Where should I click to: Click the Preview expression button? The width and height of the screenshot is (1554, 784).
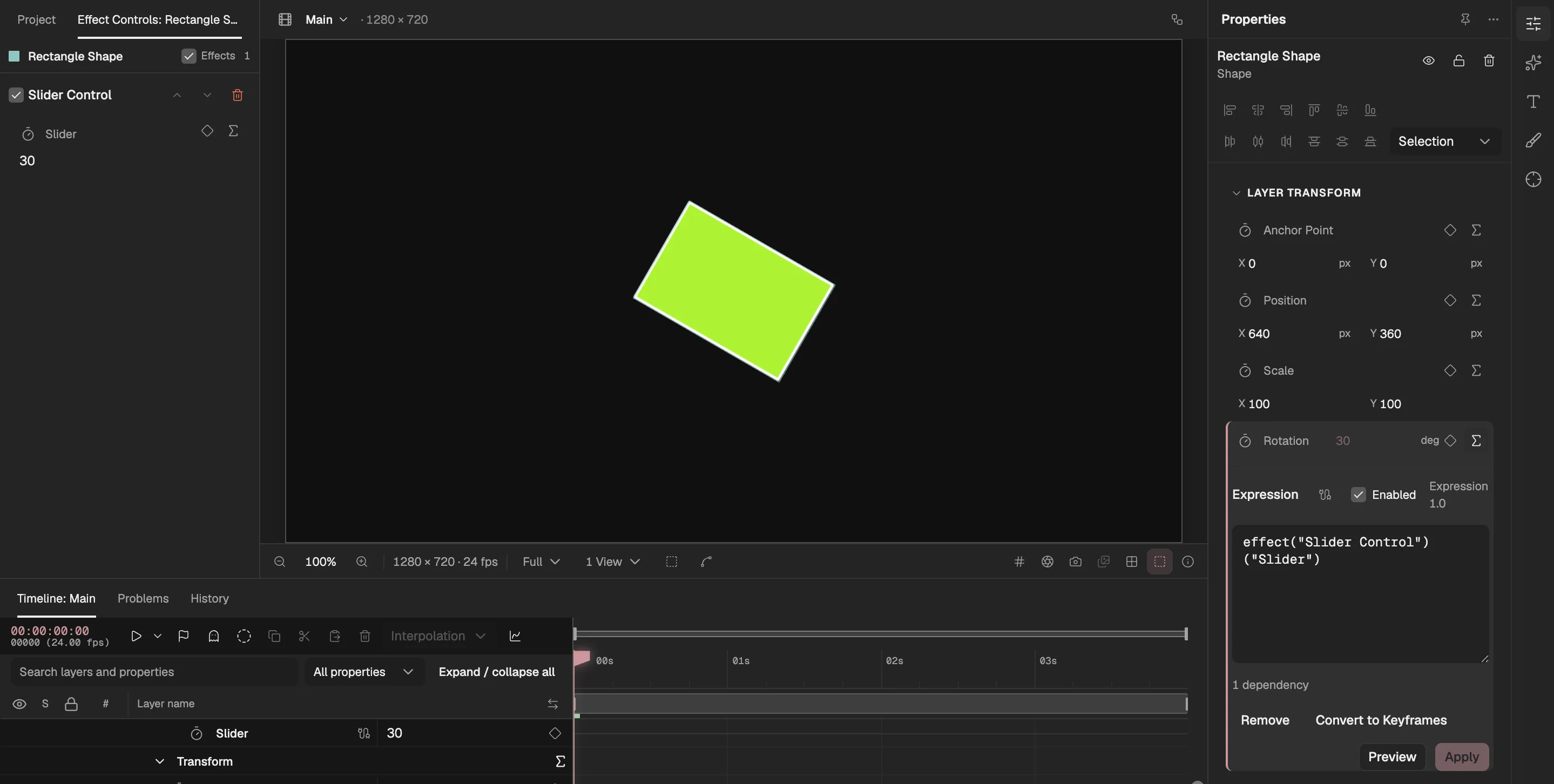coord(1391,757)
